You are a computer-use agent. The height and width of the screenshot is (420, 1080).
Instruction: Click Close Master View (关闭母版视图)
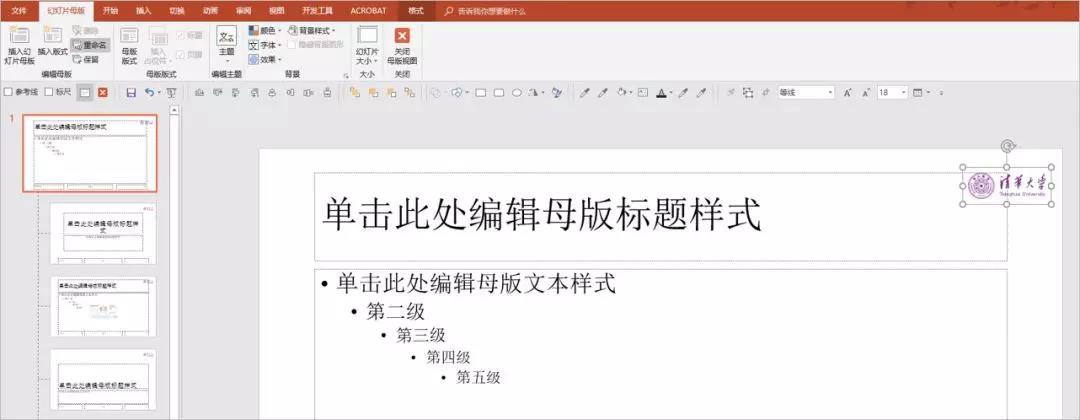[402, 46]
